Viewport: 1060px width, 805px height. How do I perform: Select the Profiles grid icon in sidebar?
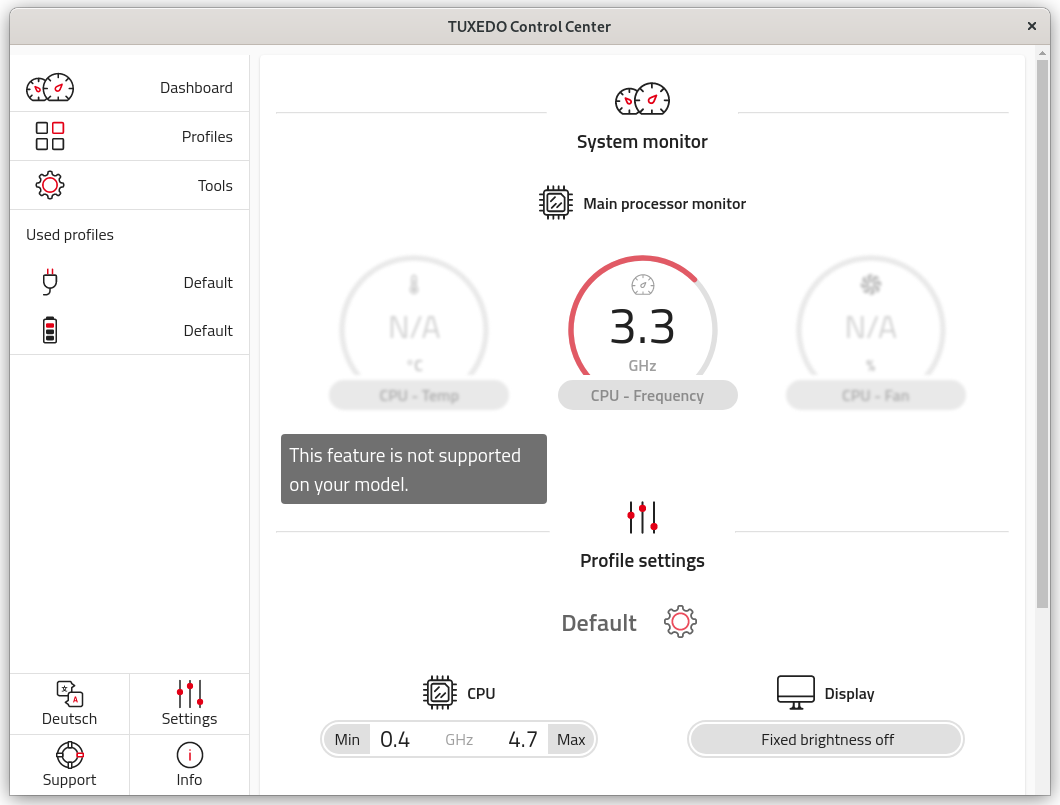point(50,135)
